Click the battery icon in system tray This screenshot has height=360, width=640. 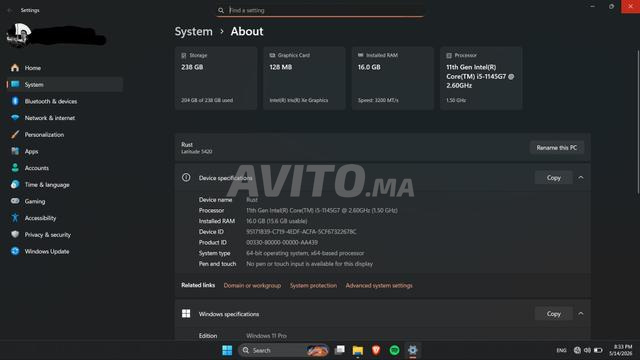(598, 350)
